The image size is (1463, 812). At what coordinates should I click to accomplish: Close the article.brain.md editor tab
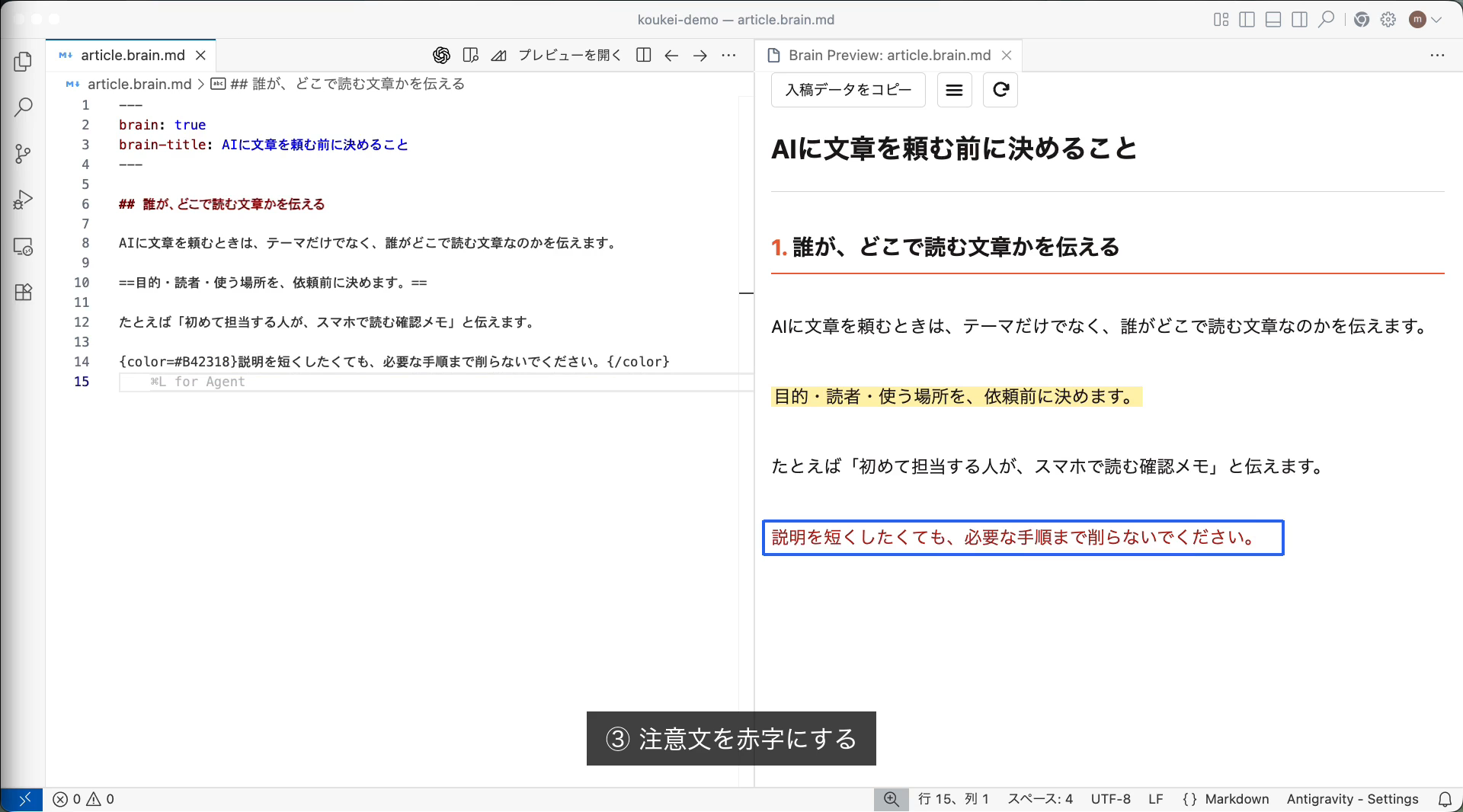[x=200, y=56]
